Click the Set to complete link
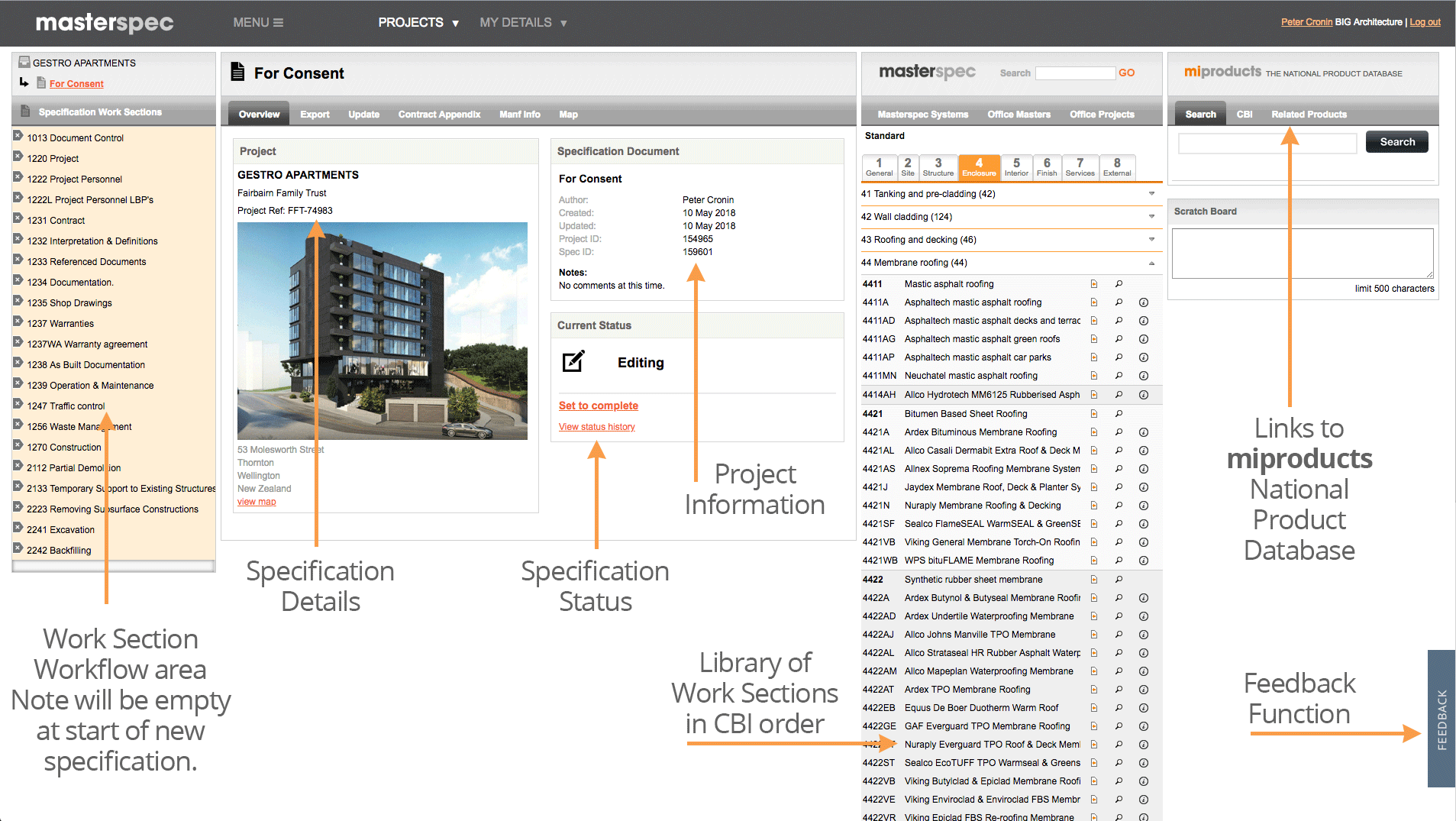 coord(598,406)
